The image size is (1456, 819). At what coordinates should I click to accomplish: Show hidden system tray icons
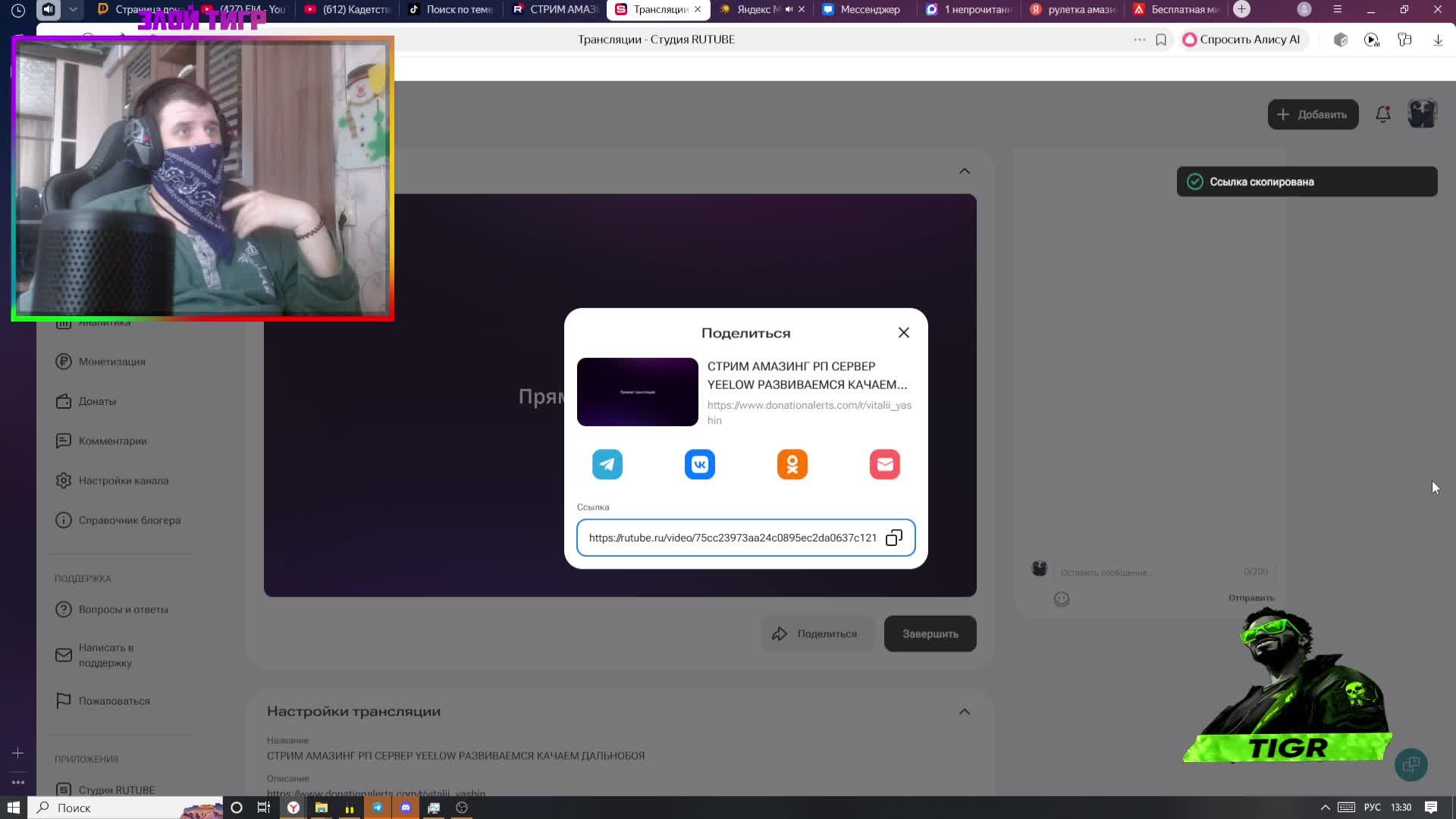coord(1325,808)
